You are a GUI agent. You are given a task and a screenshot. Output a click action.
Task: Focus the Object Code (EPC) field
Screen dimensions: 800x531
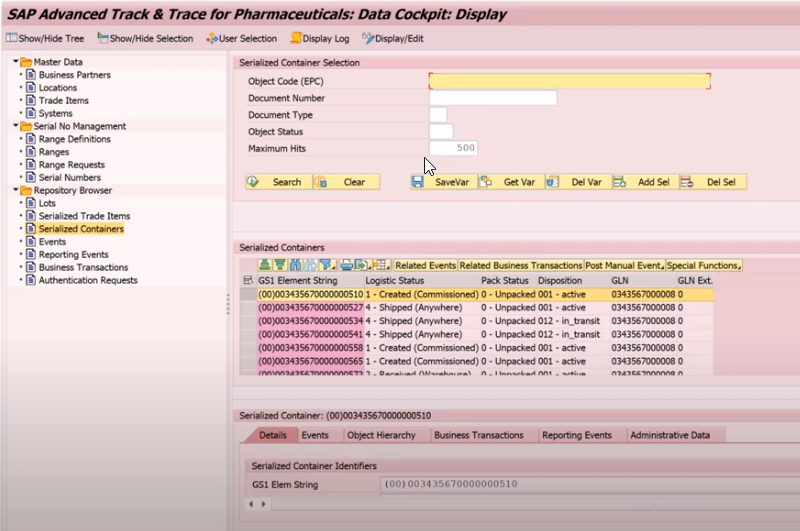(569, 81)
